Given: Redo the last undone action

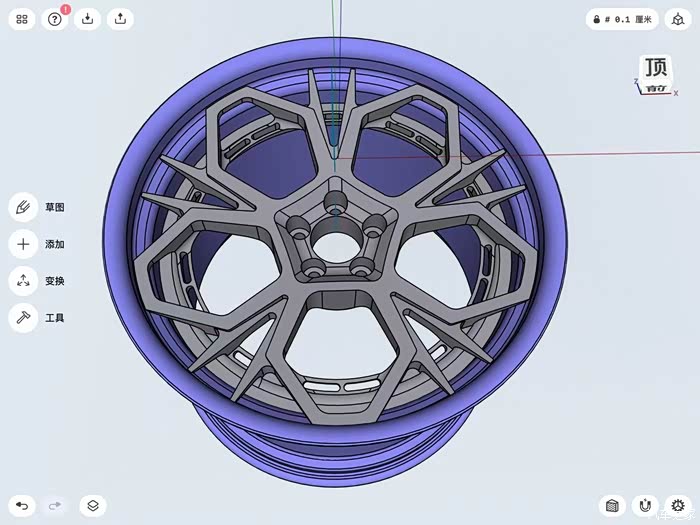Looking at the screenshot, I should click(x=55, y=506).
